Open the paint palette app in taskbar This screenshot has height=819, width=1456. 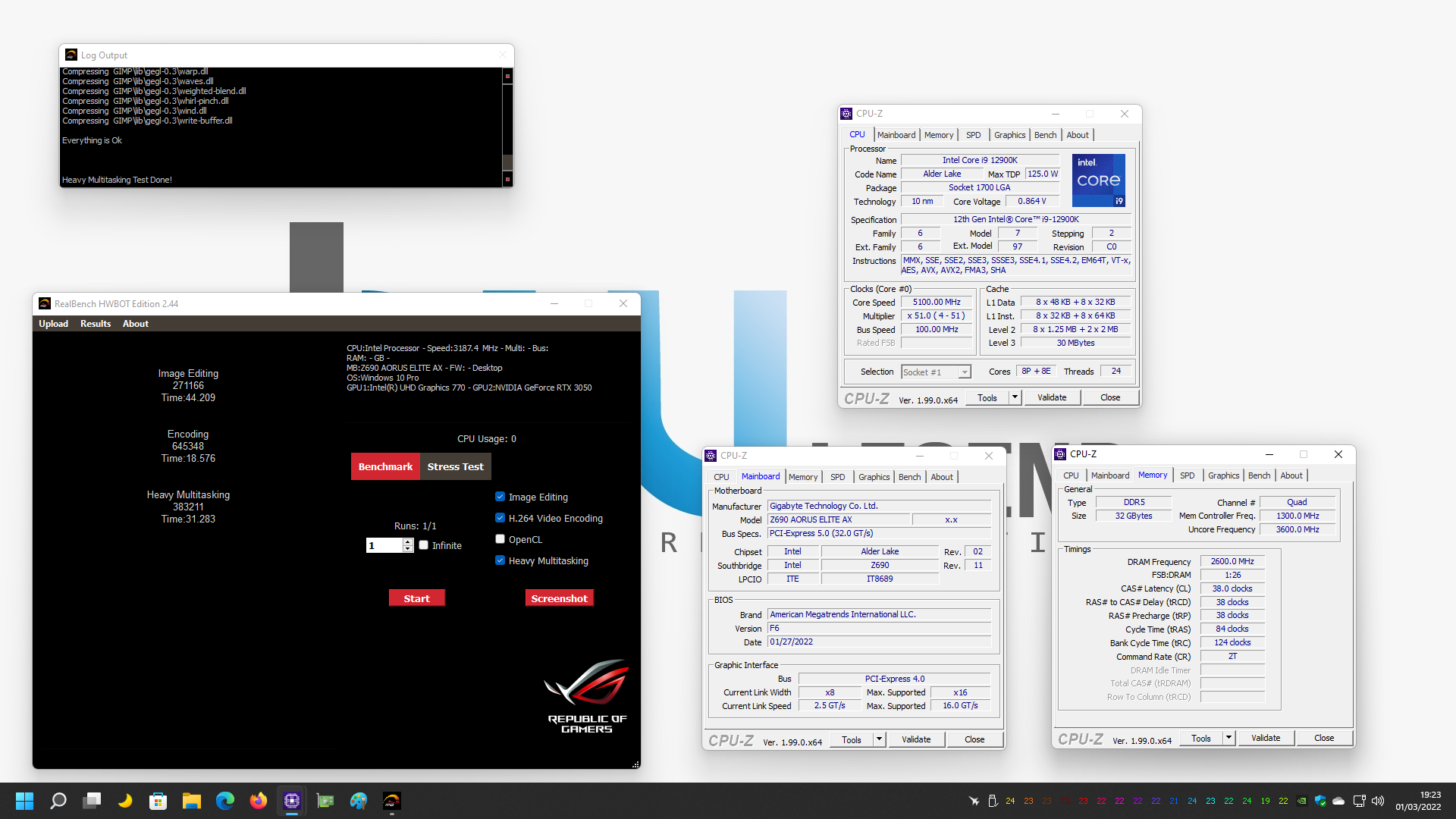(x=359, y=801)
